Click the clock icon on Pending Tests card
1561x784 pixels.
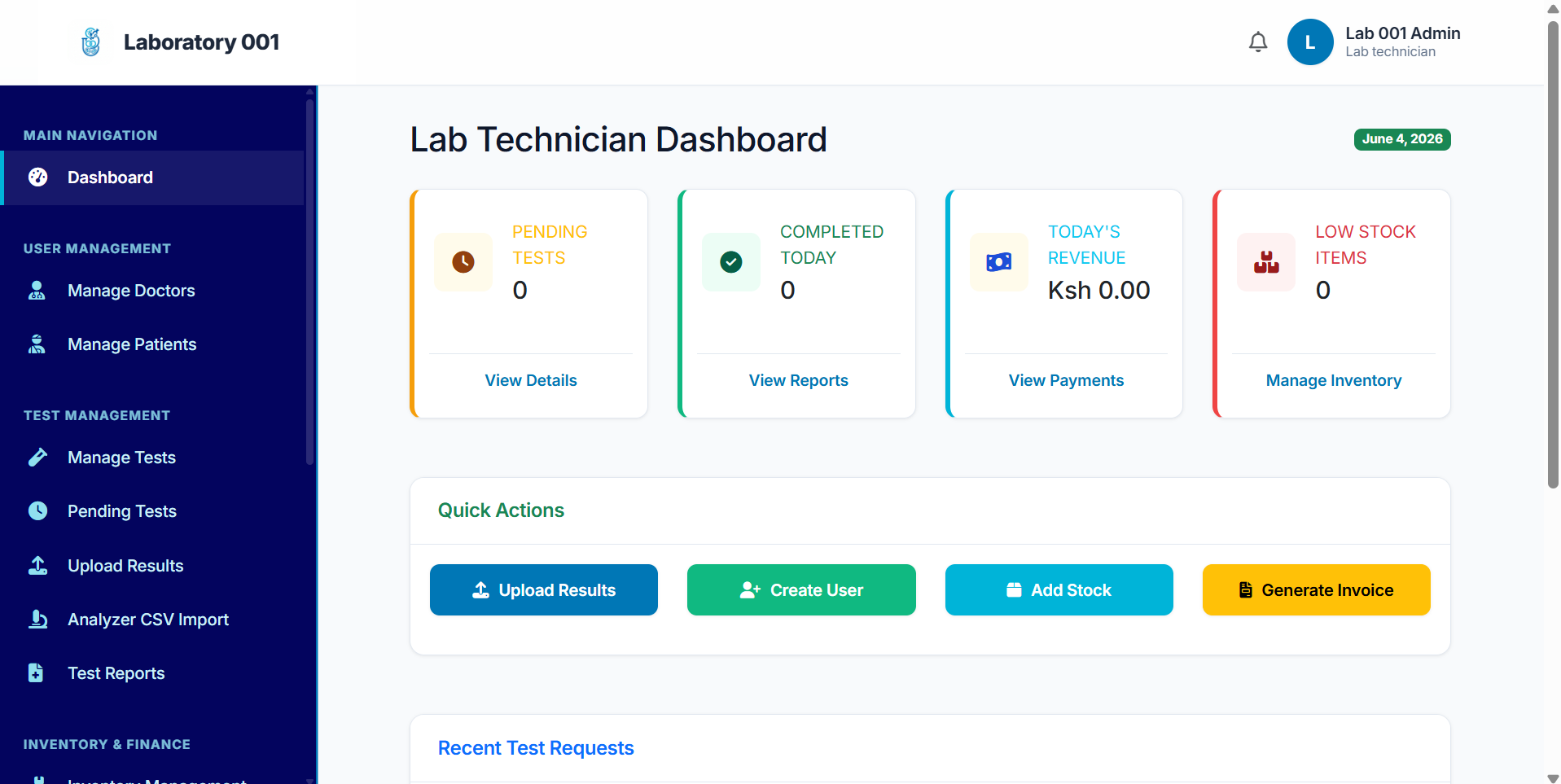pos(463,262)
